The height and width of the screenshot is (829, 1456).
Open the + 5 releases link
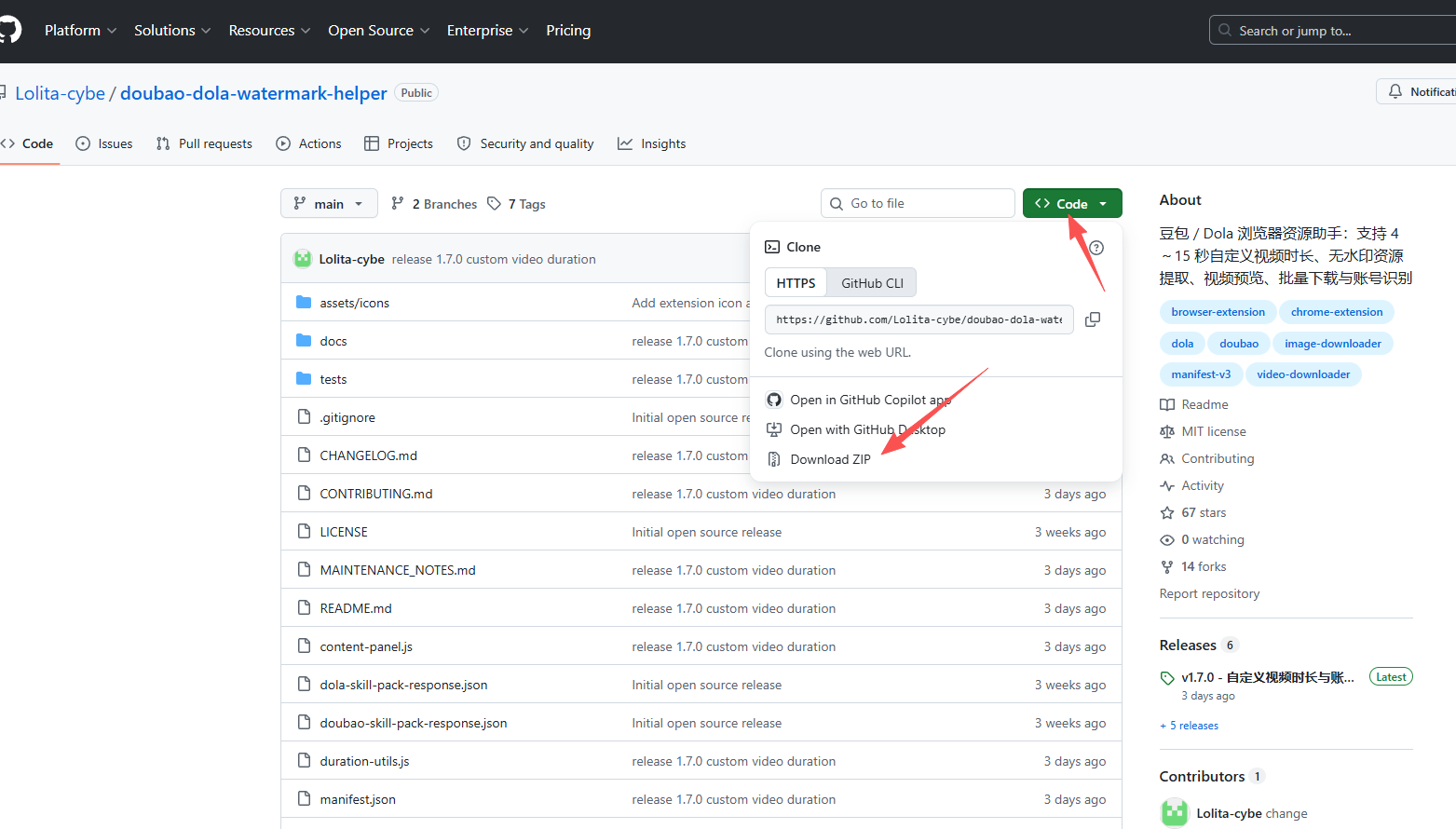(x=1189, y=726)
